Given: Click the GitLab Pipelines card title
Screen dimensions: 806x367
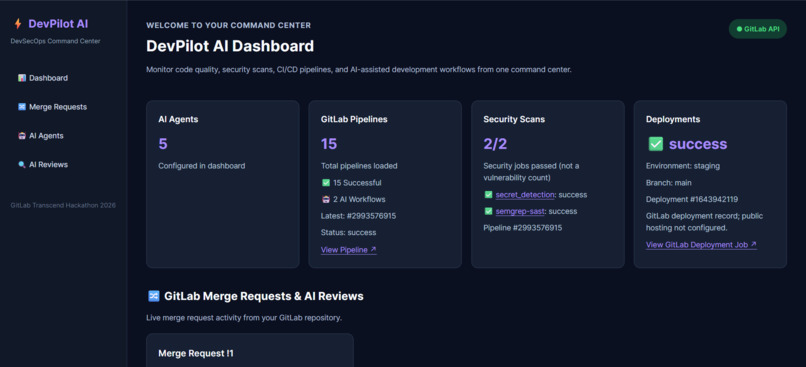Looking at the screenshot, I should coord(354,119).
